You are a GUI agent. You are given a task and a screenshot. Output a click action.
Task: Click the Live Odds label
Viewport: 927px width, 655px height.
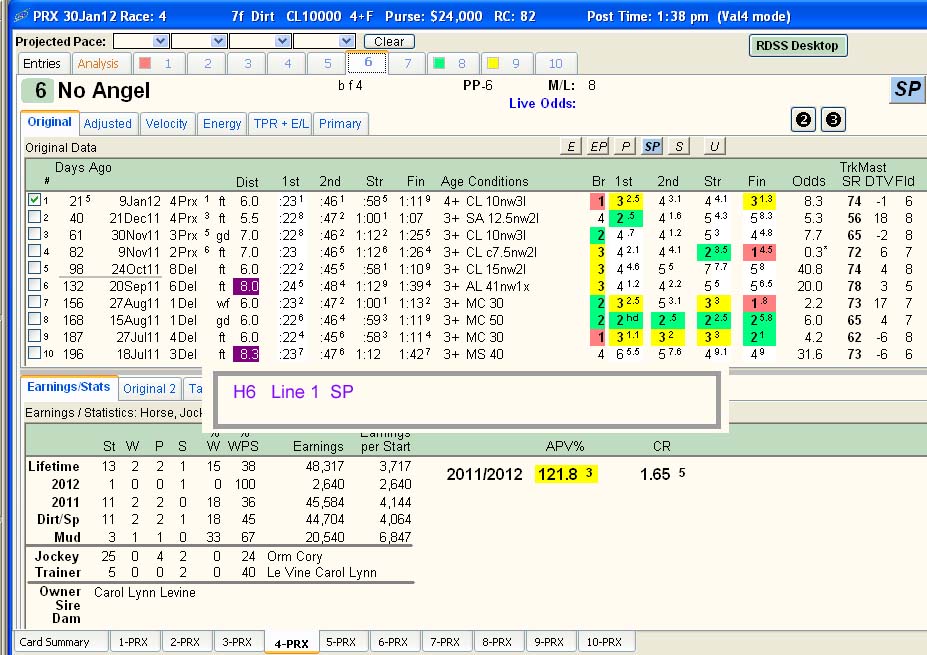542,103
